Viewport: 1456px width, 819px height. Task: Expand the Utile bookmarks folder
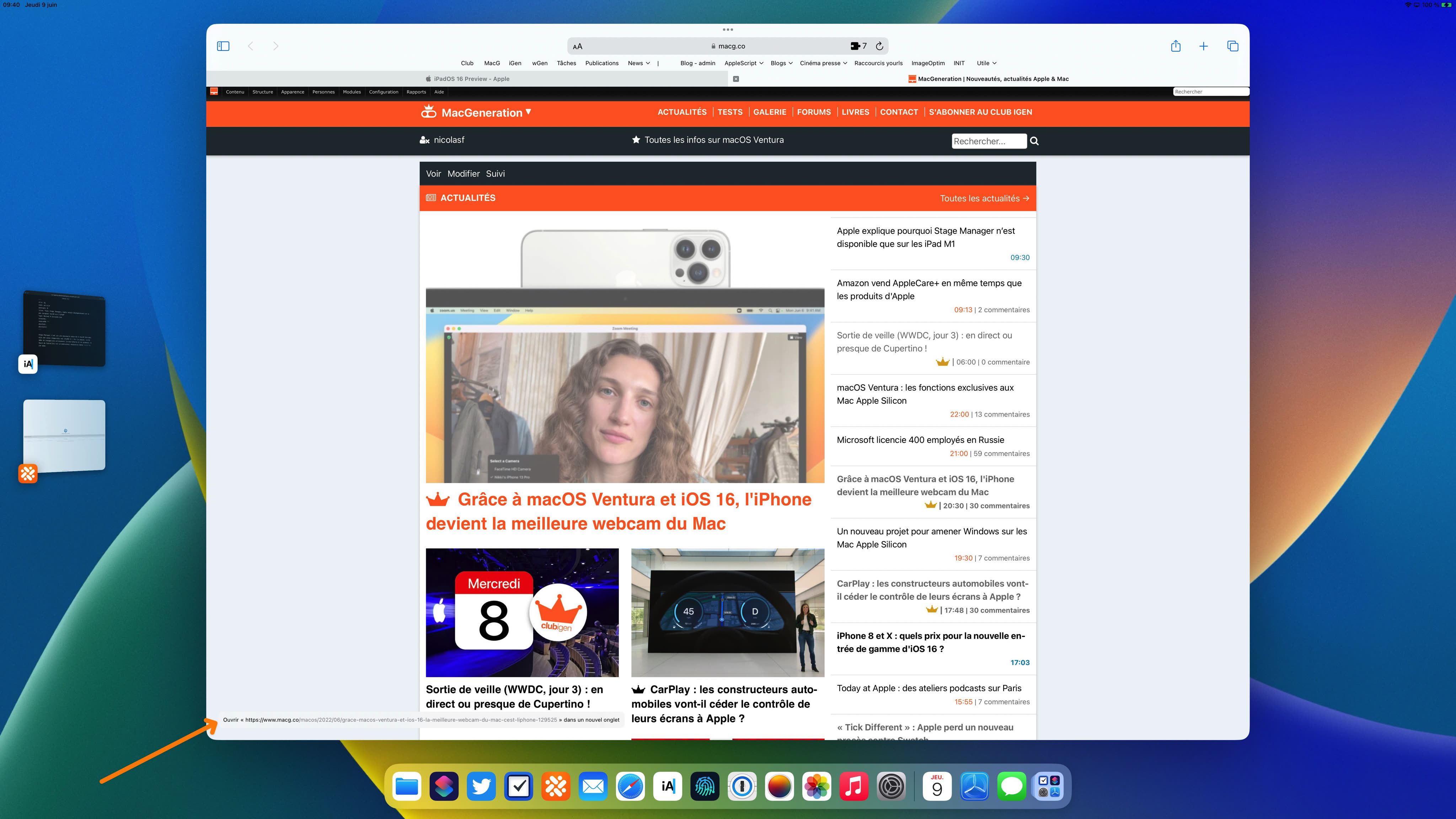tap(986, 63)
